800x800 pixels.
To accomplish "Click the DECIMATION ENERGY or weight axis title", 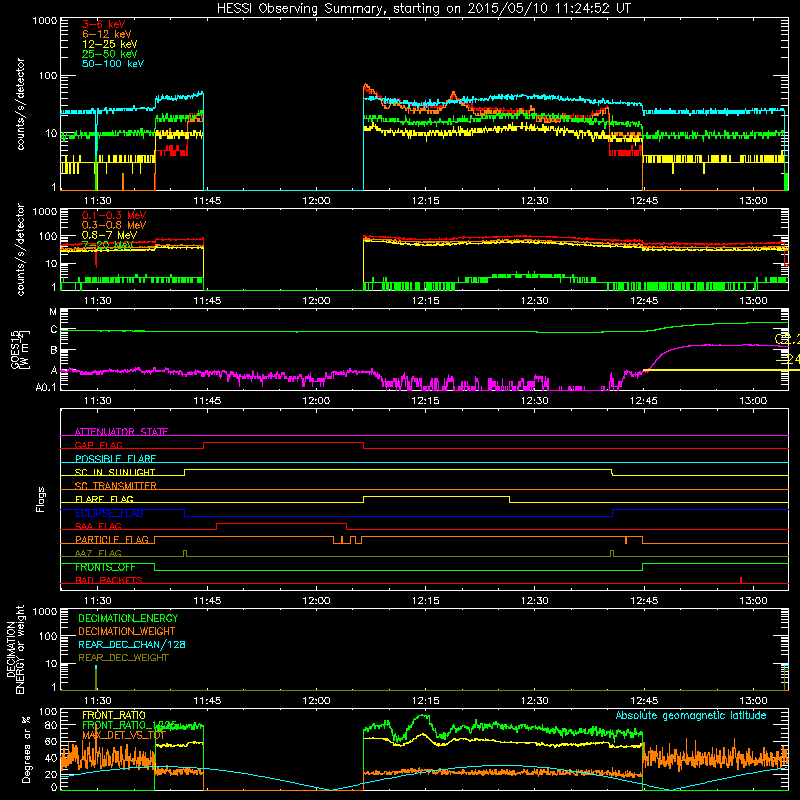I will click(15, 649).
